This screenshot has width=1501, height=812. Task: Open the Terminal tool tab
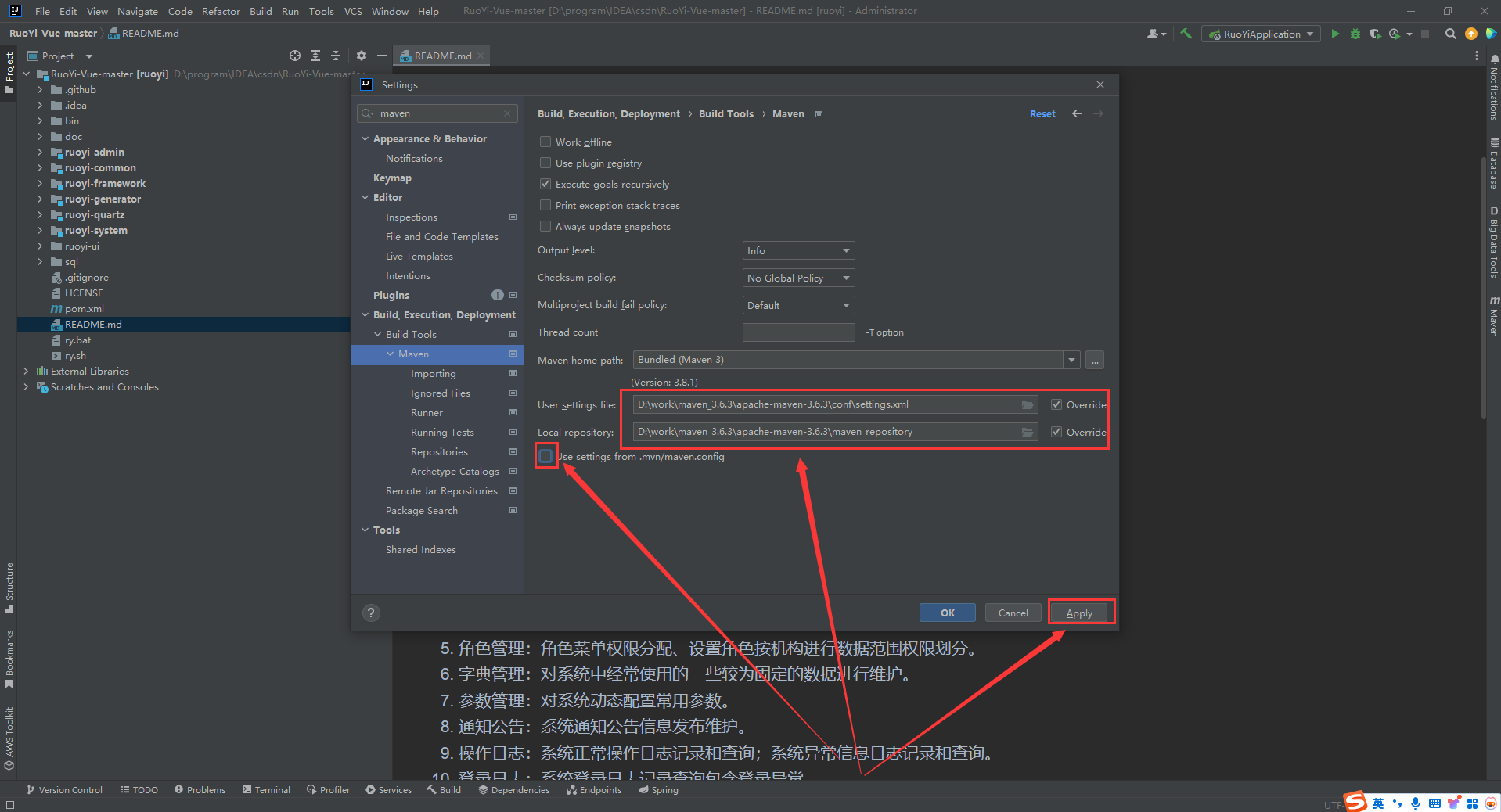[x=266, y=790]
